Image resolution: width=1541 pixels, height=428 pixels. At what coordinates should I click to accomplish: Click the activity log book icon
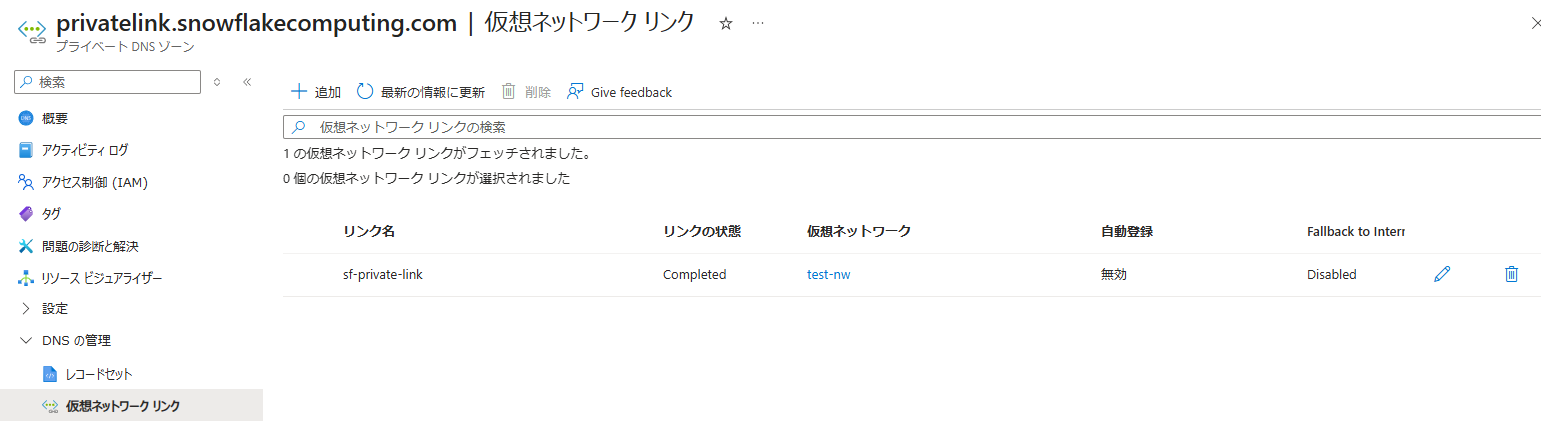click(x=26, y=150)
